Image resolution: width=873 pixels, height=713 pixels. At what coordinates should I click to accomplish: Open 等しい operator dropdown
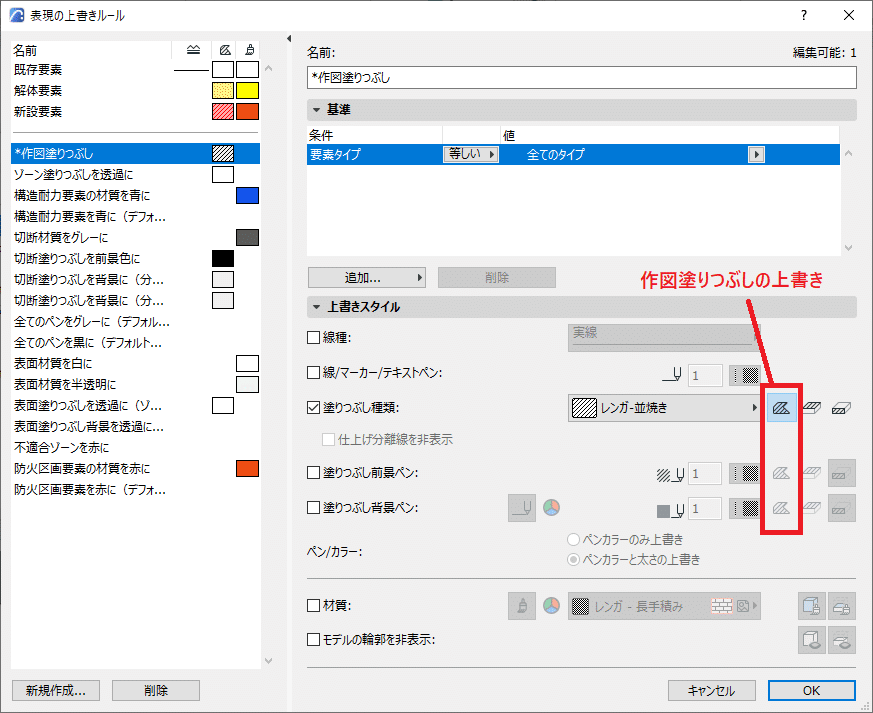pos(470,154)
